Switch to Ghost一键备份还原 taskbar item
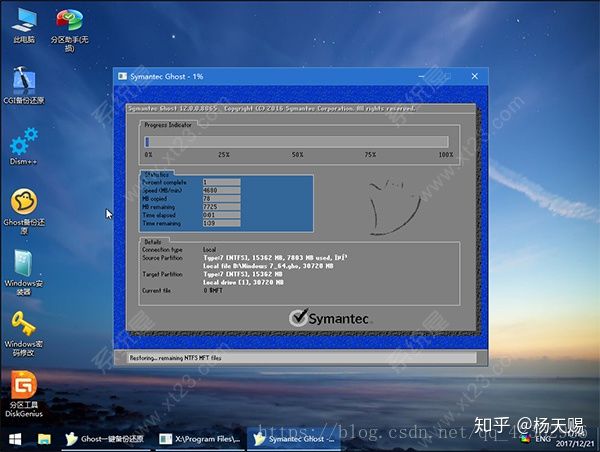The height and width of the screenshot is (452, 600). pyautogui.click(x=104, y=439)
